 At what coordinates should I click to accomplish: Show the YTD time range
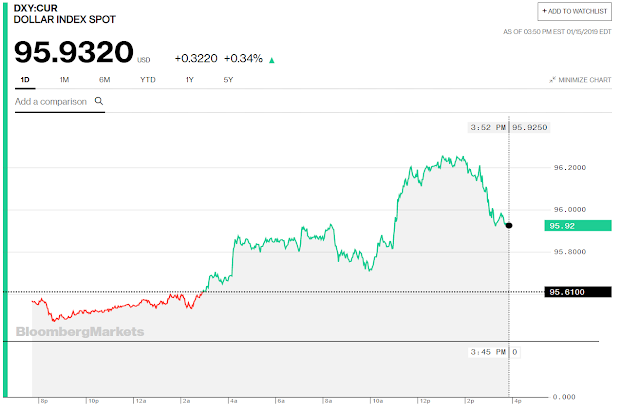(x=147, y=79)
